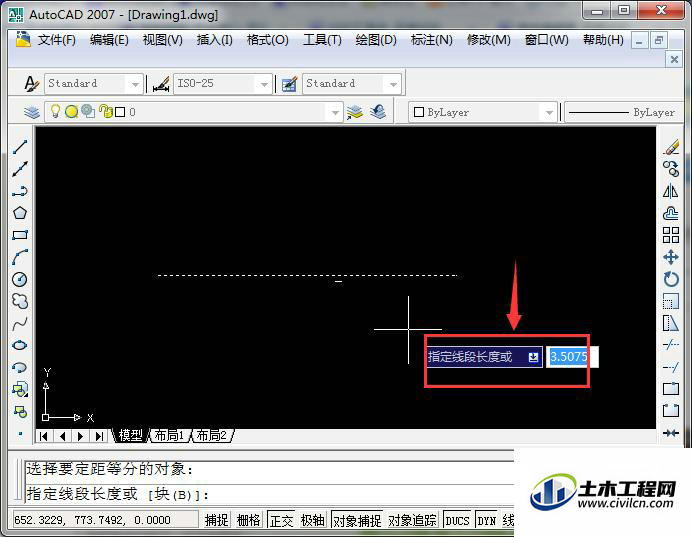Select the Ellipse tool
This screenshot has height=537, width=692.
[20, 345]
